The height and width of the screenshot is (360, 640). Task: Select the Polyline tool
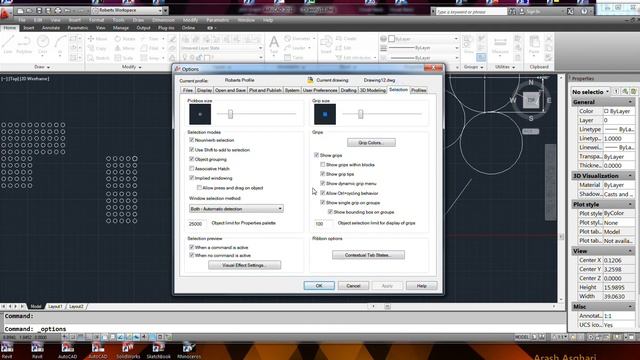pos(24,44)
